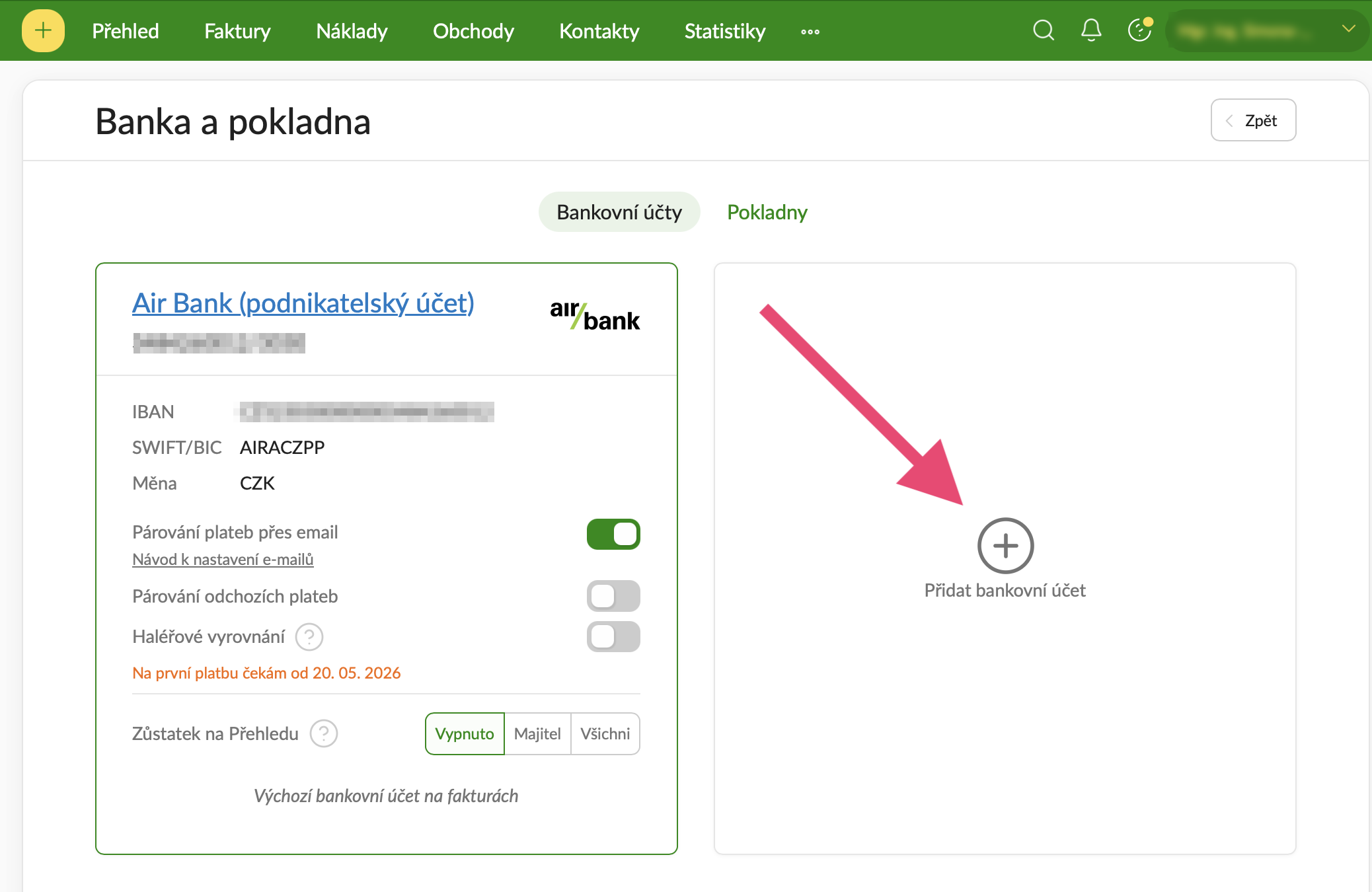Open the Faktury menu item
This screenshot has height=892, width=1372.
237,31
